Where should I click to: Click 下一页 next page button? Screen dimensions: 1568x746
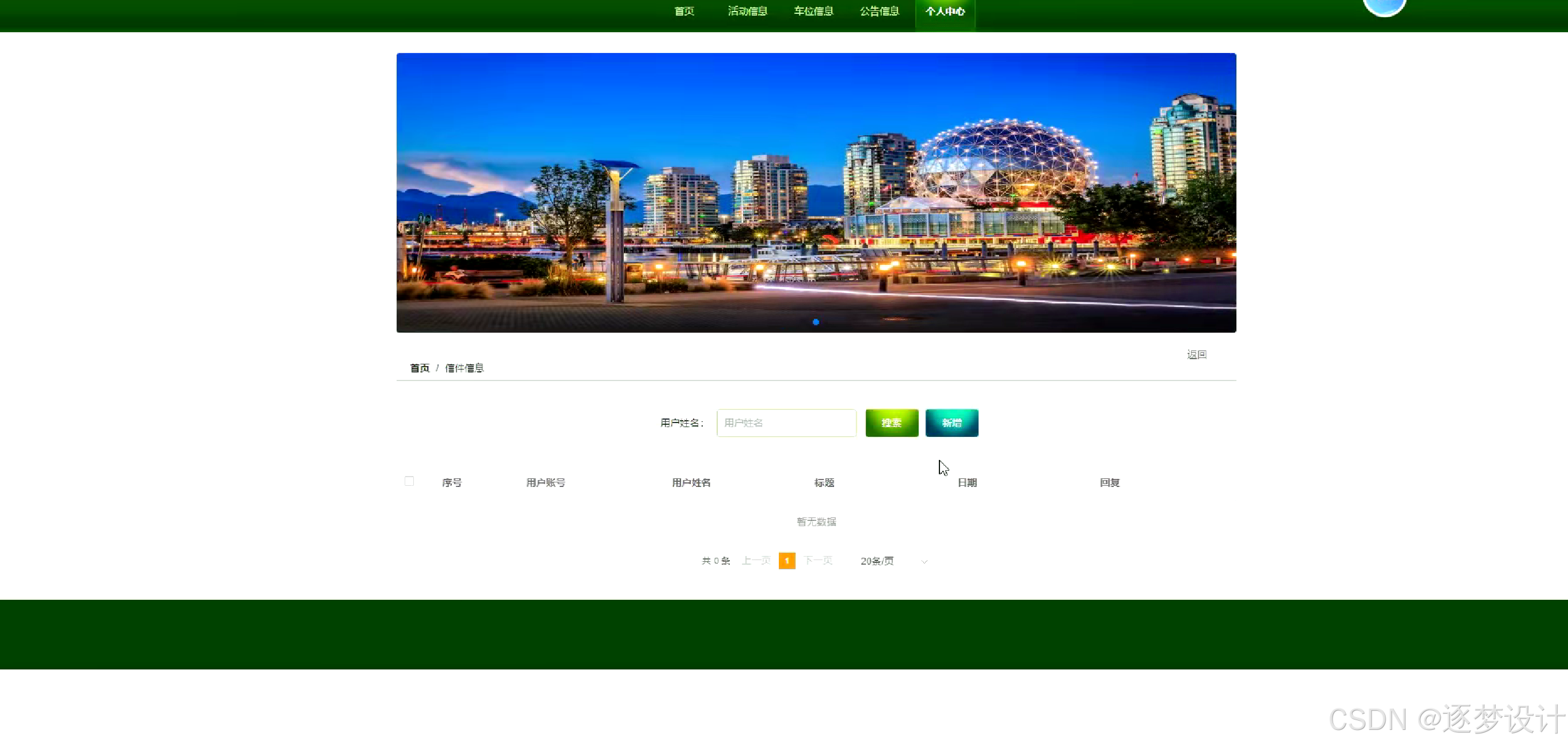817,561
